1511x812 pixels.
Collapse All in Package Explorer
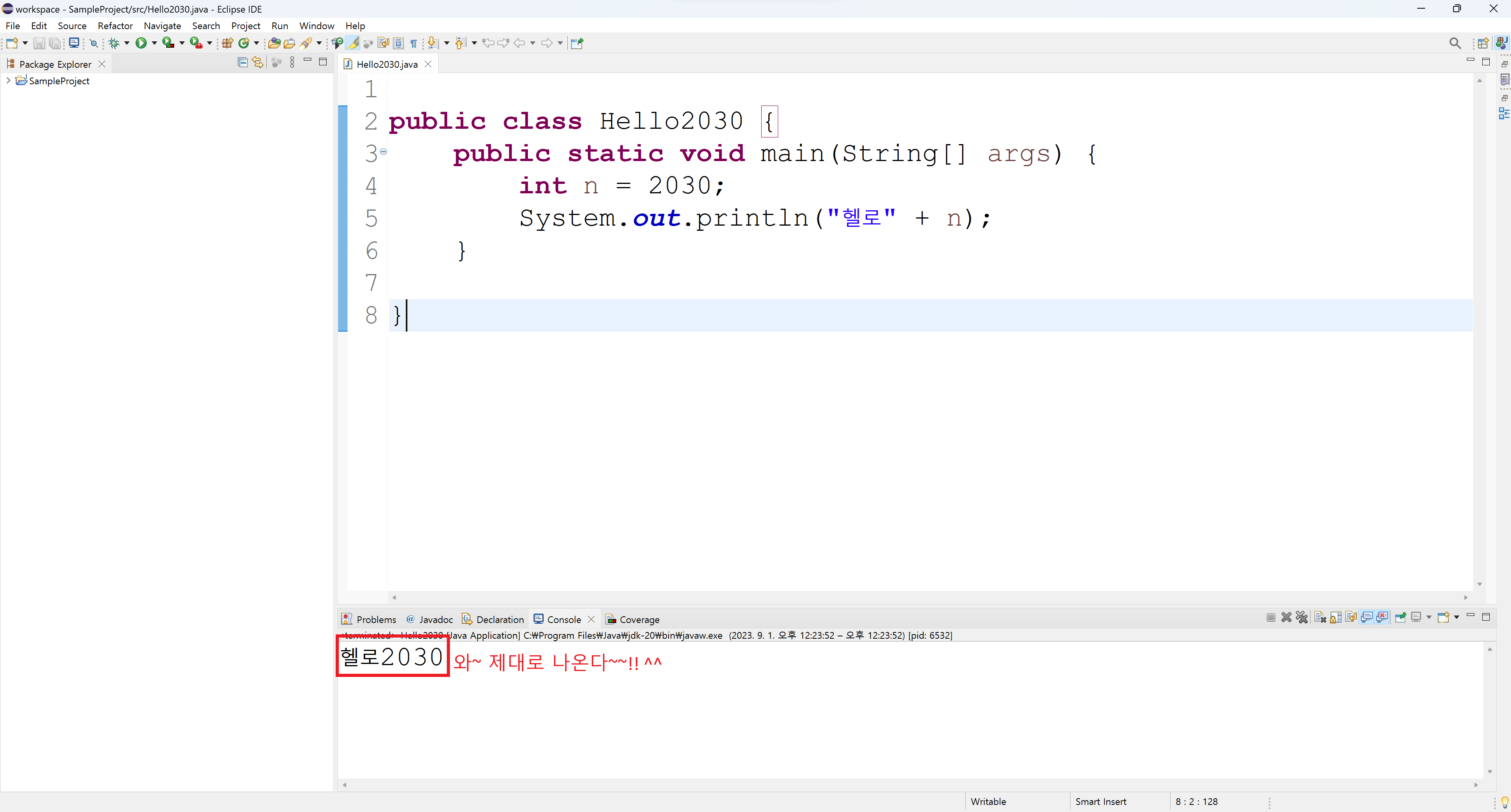(x=242, y=62)
